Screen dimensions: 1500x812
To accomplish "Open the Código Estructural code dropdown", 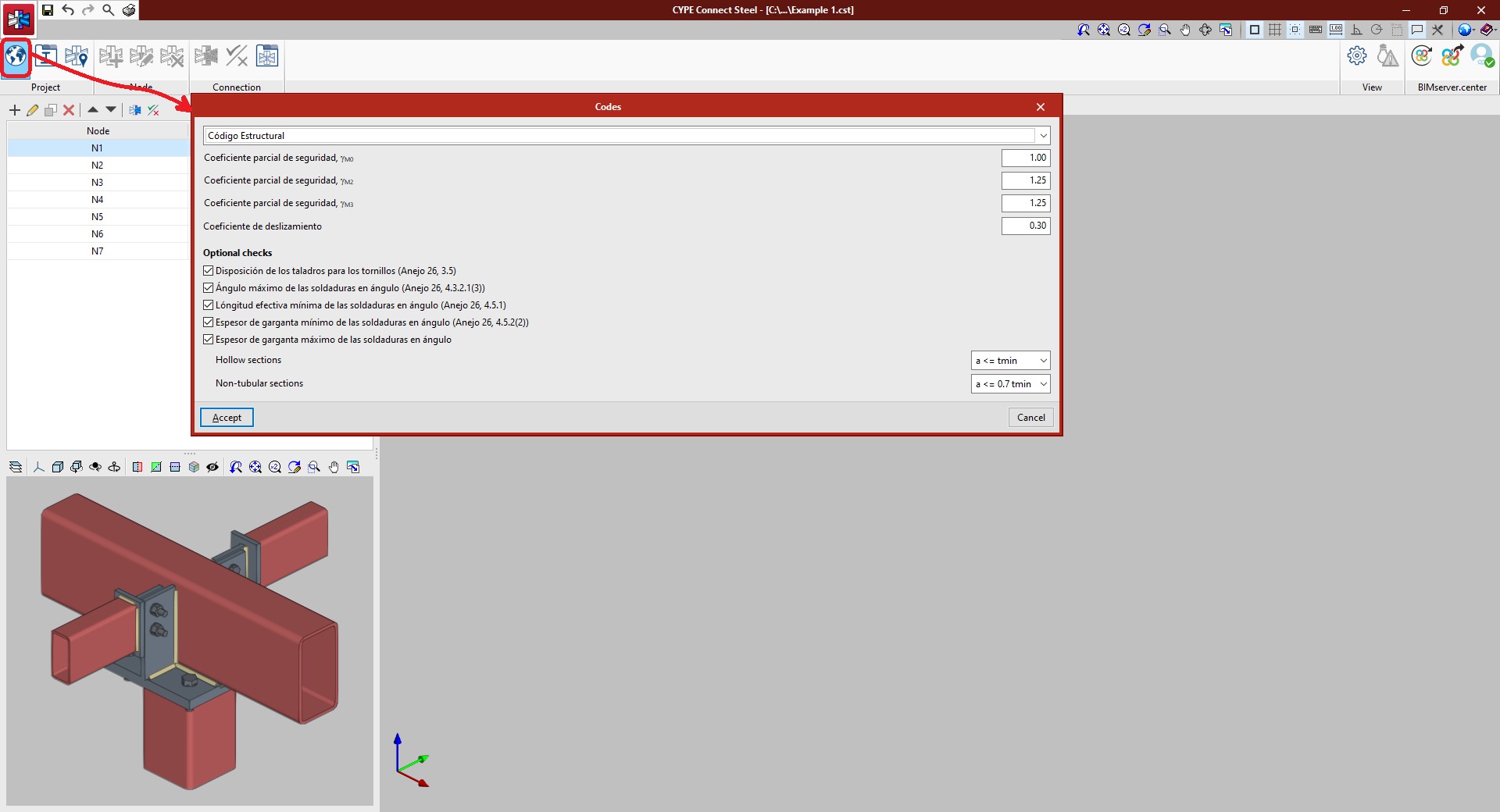I will pos(626,136).
